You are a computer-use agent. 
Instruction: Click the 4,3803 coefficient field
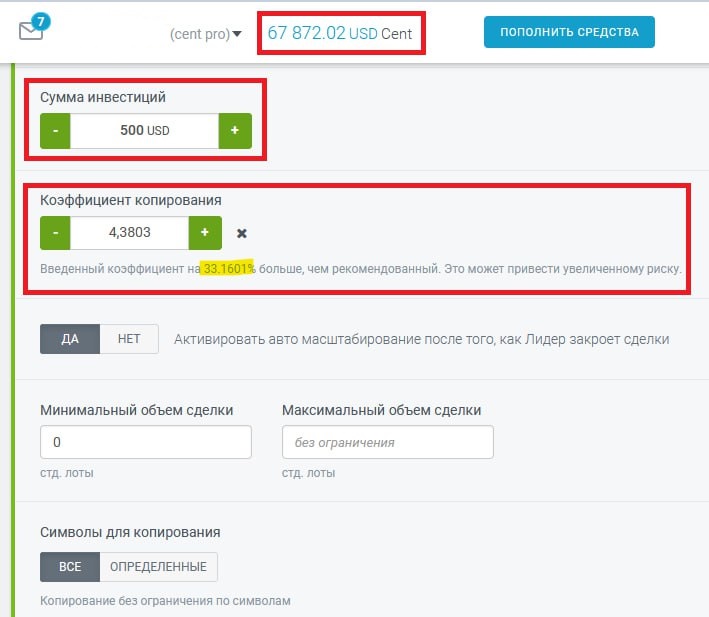click(x=130, y=233)
